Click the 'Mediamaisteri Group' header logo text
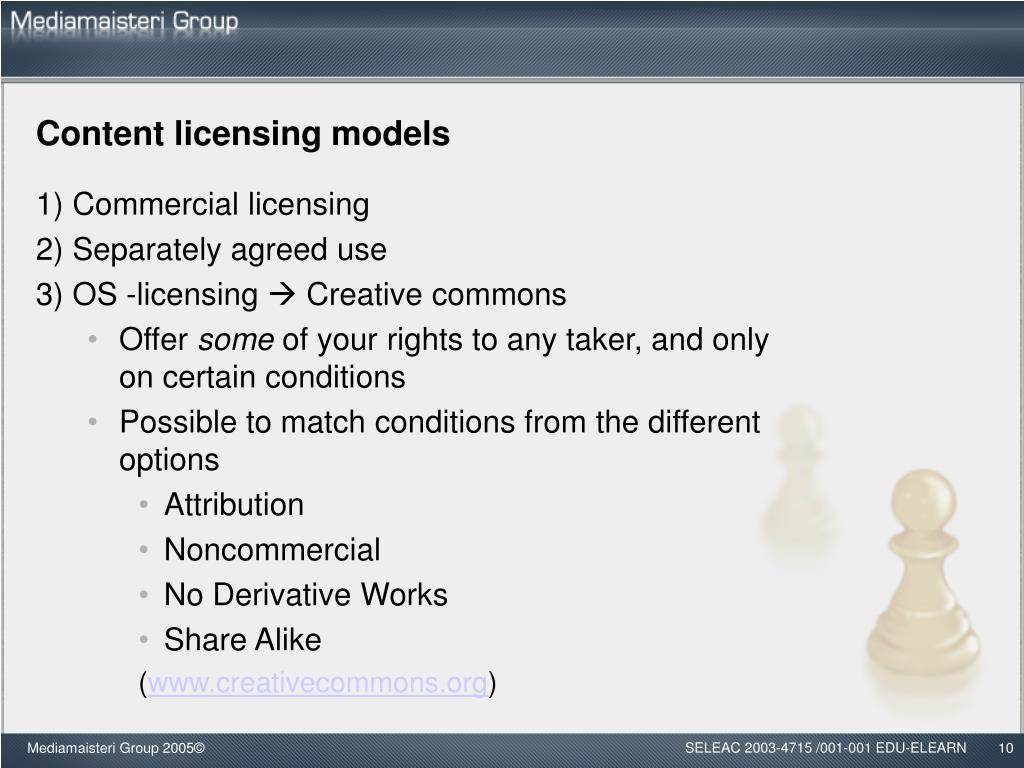The image size is (1024, 768). (124, 22)
